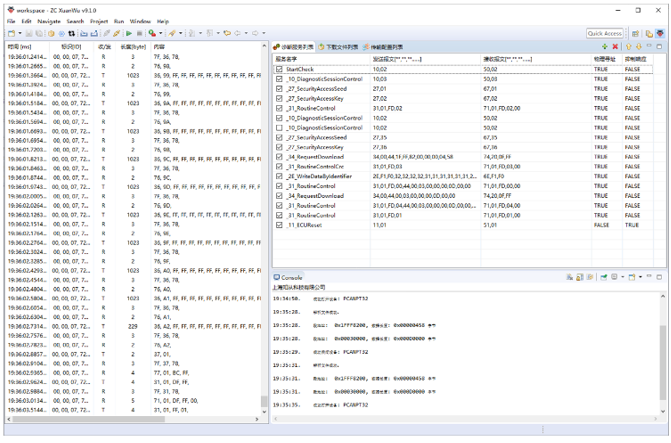The width and height of the screenshot is (671, 443).
Task: Click into the Quick Access field
Action: [x=604, y=33]
